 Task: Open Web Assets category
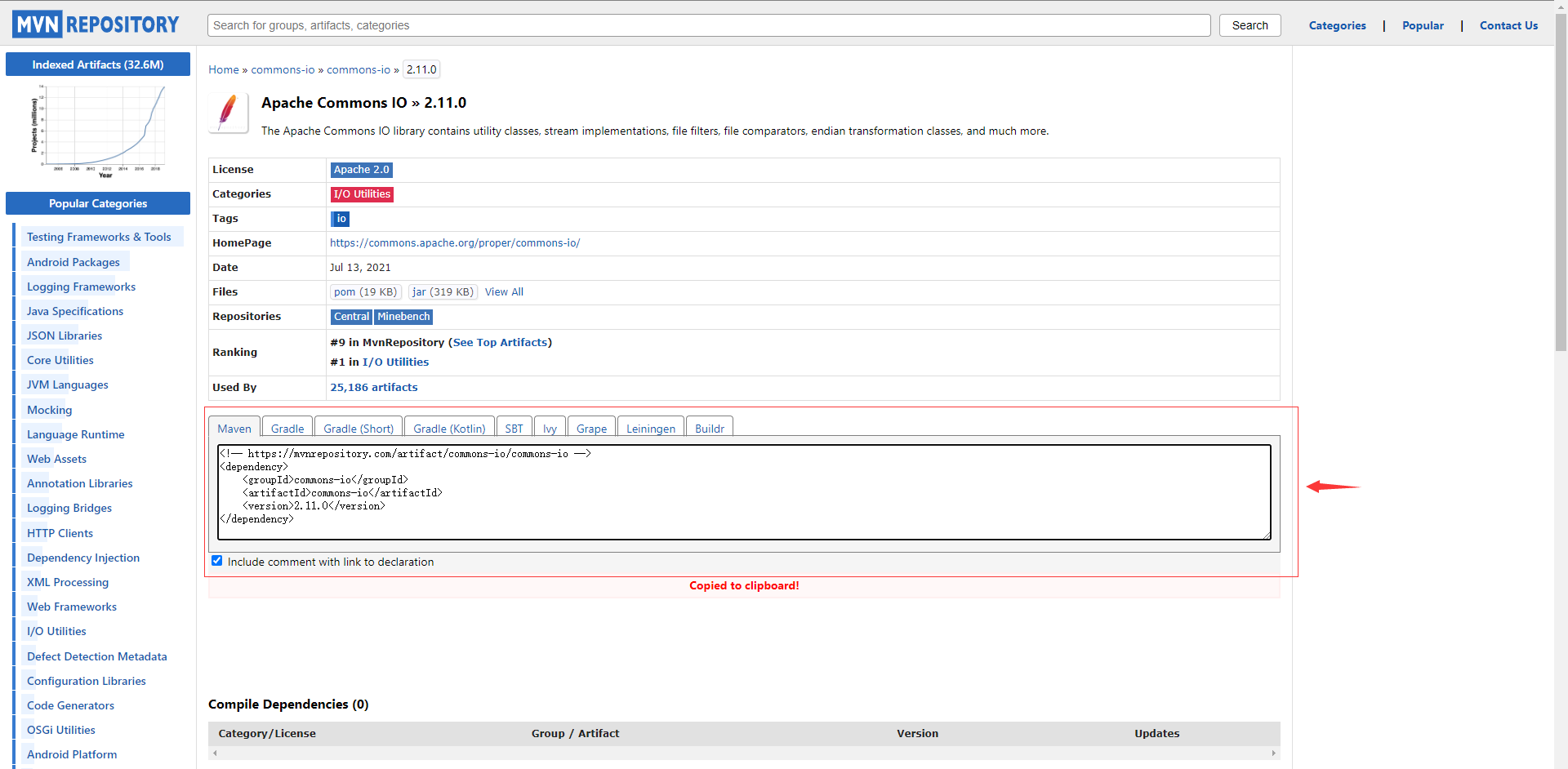coord(56,459)
